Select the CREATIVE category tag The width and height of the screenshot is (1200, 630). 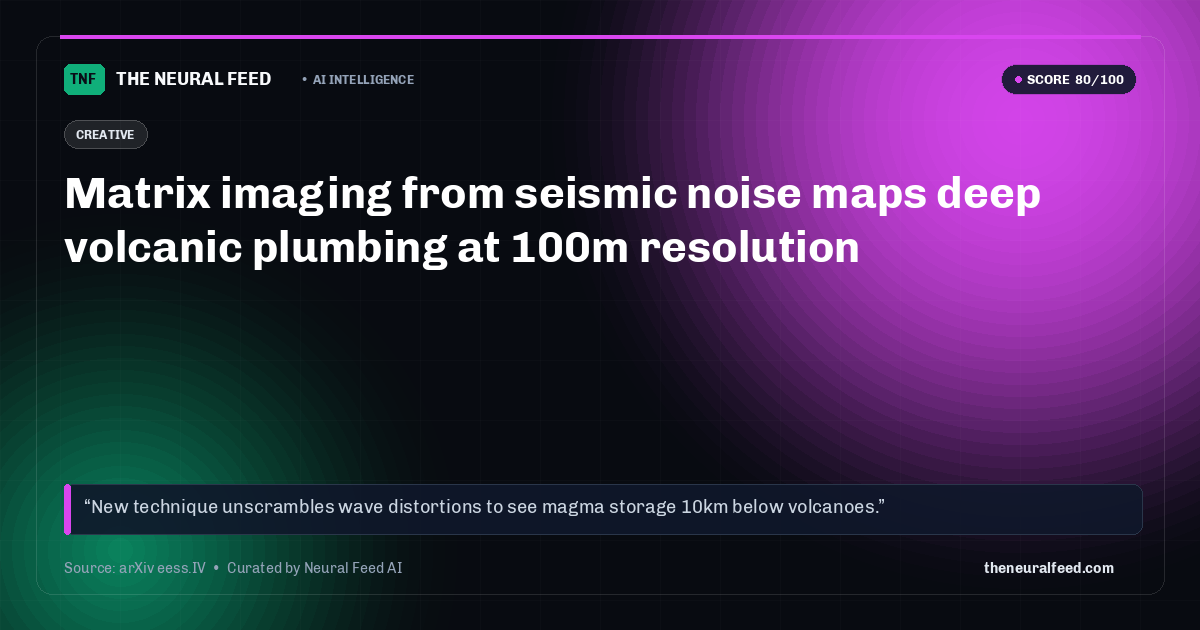[x=106, y=135]
